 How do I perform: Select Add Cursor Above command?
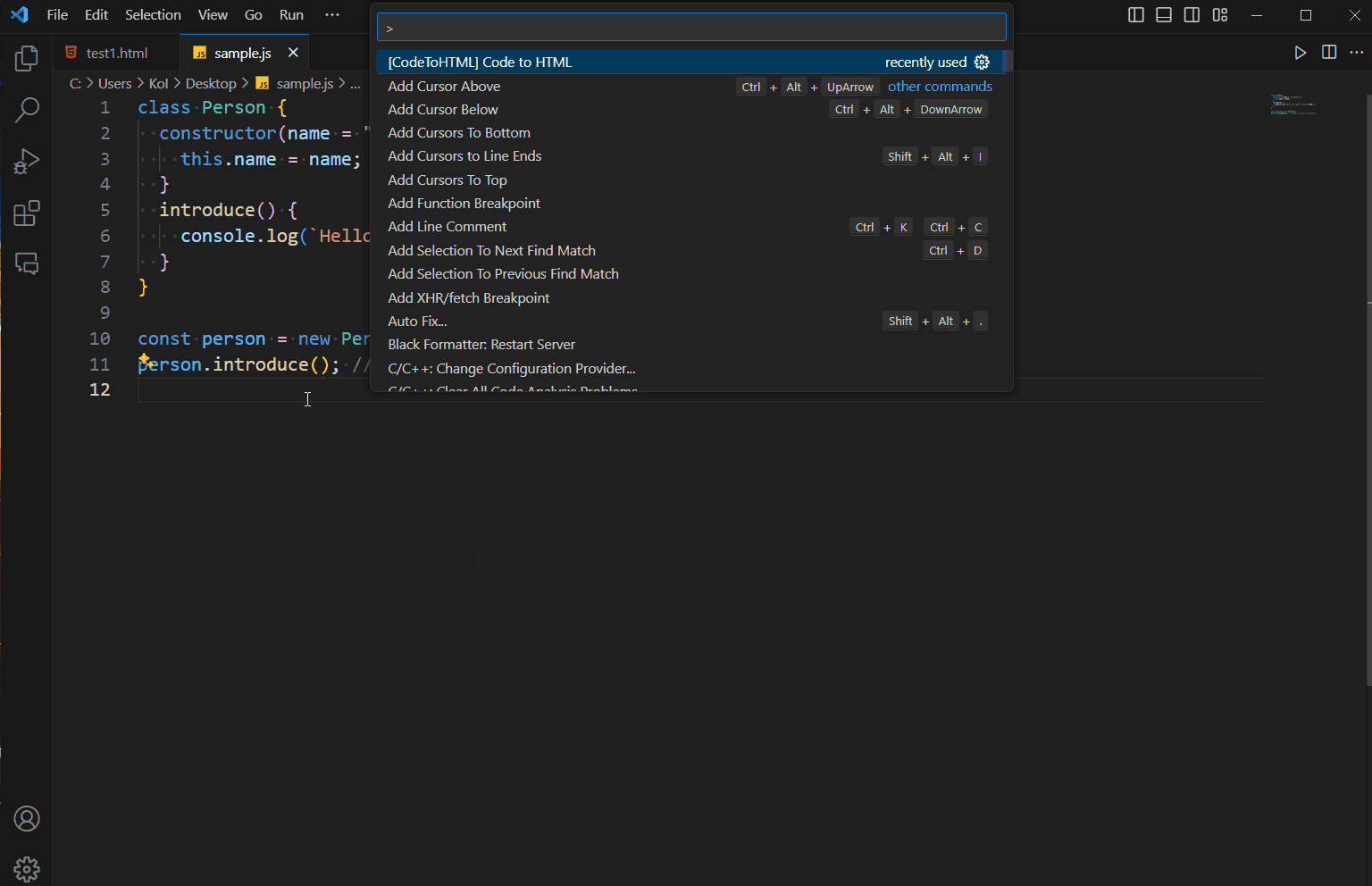[690, 86]
